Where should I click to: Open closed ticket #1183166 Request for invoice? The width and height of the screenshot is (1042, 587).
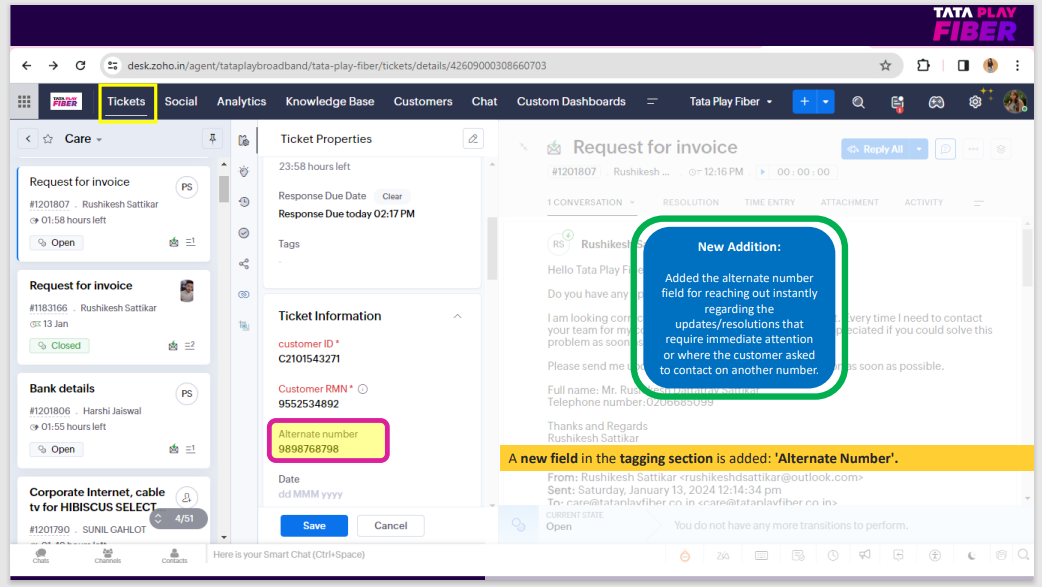[114, 316]
